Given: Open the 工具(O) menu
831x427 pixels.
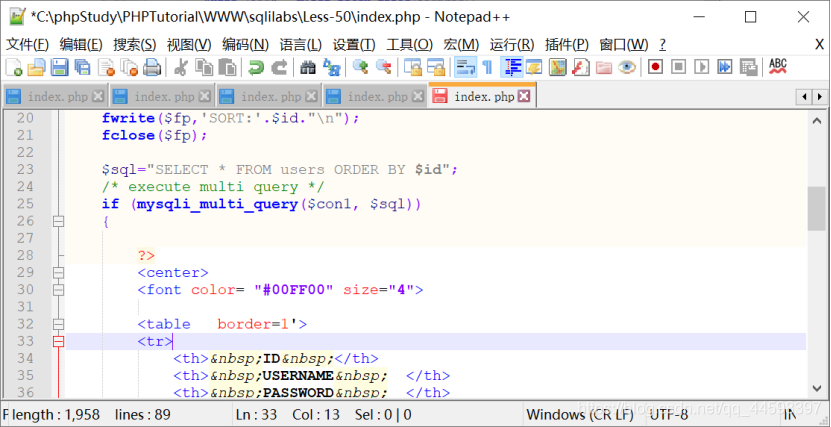Looking at the screenshot, I should [x=409, y=45].
